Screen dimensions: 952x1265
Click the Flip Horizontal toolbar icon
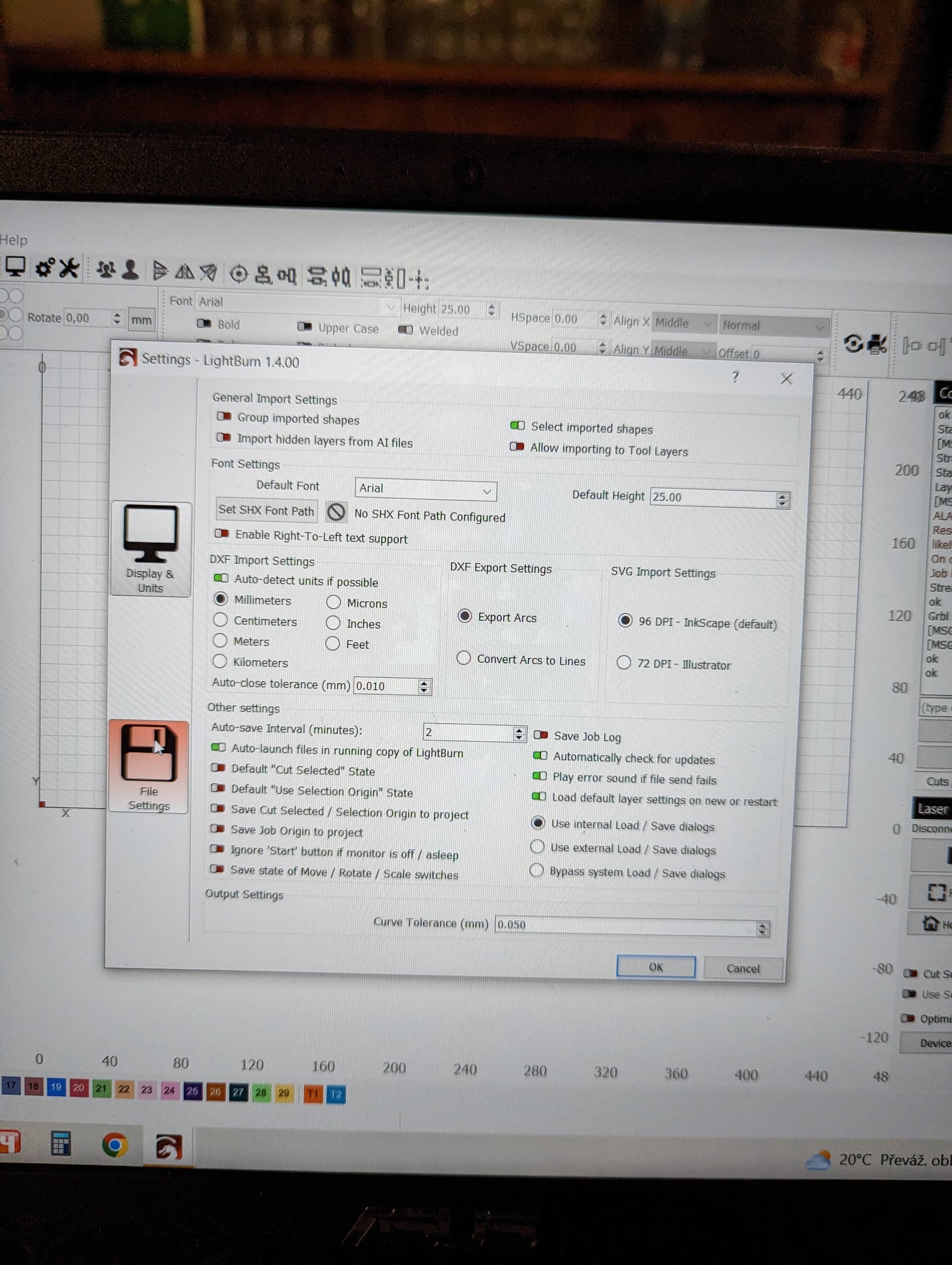(160, 271)
